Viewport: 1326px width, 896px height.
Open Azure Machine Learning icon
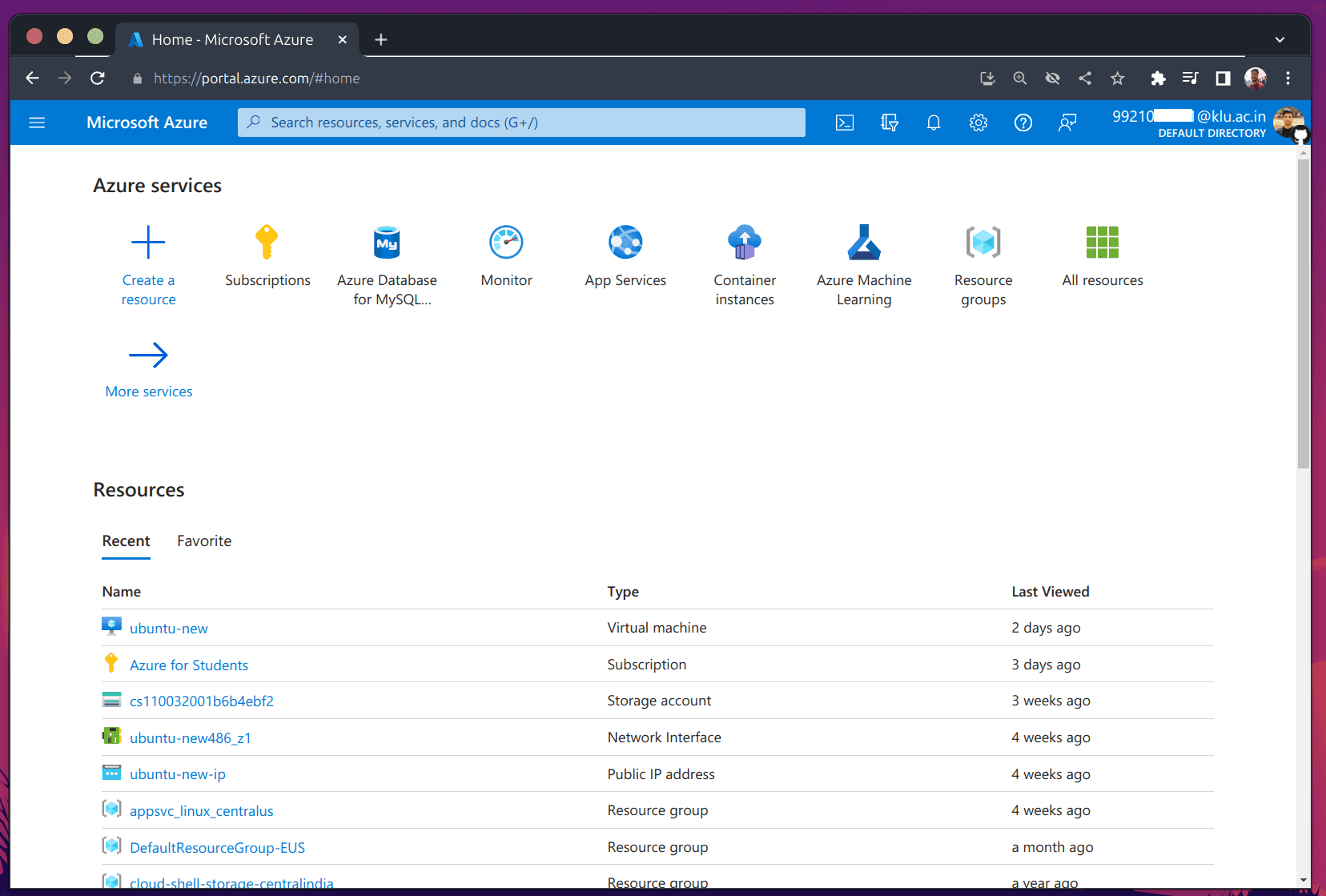point(864,242)
